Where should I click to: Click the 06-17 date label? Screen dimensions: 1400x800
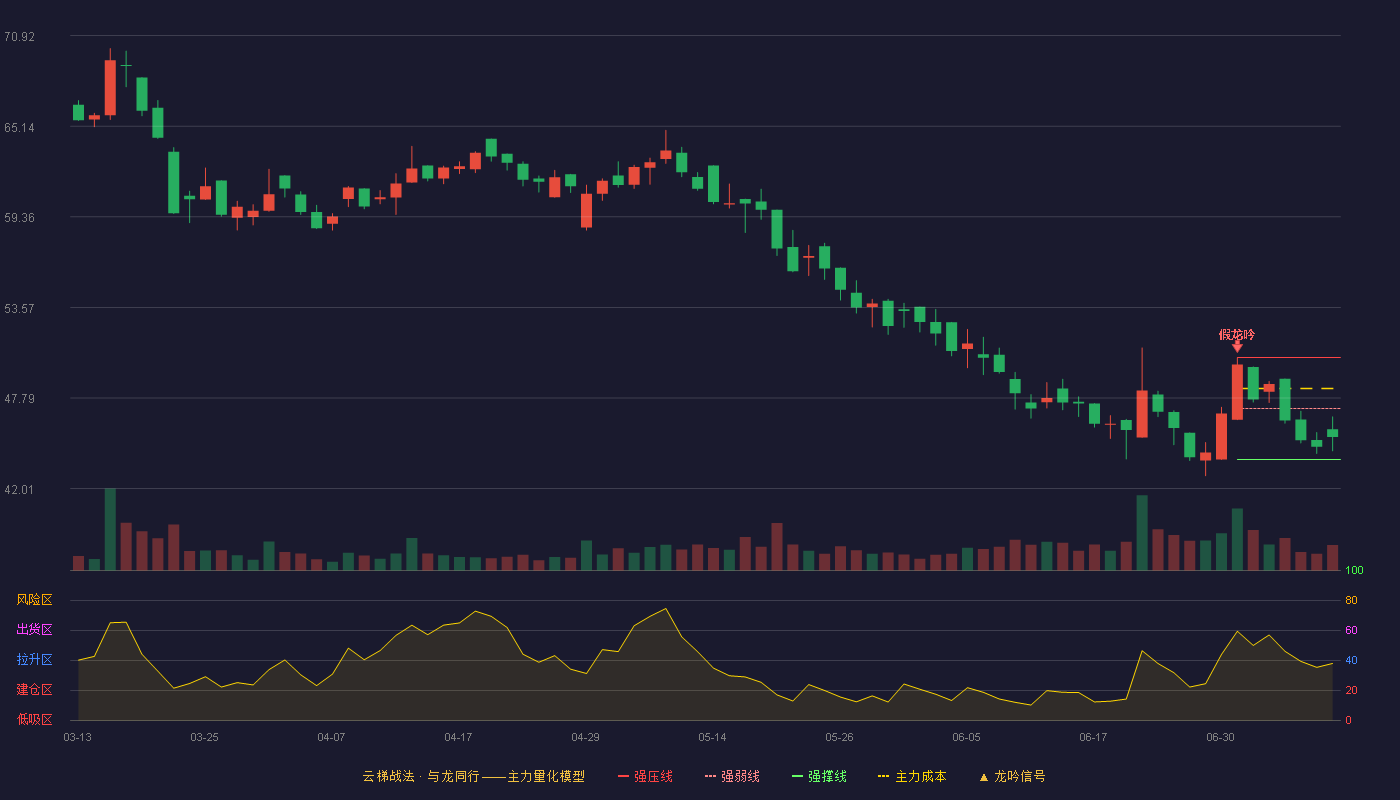coord(1093,737)
